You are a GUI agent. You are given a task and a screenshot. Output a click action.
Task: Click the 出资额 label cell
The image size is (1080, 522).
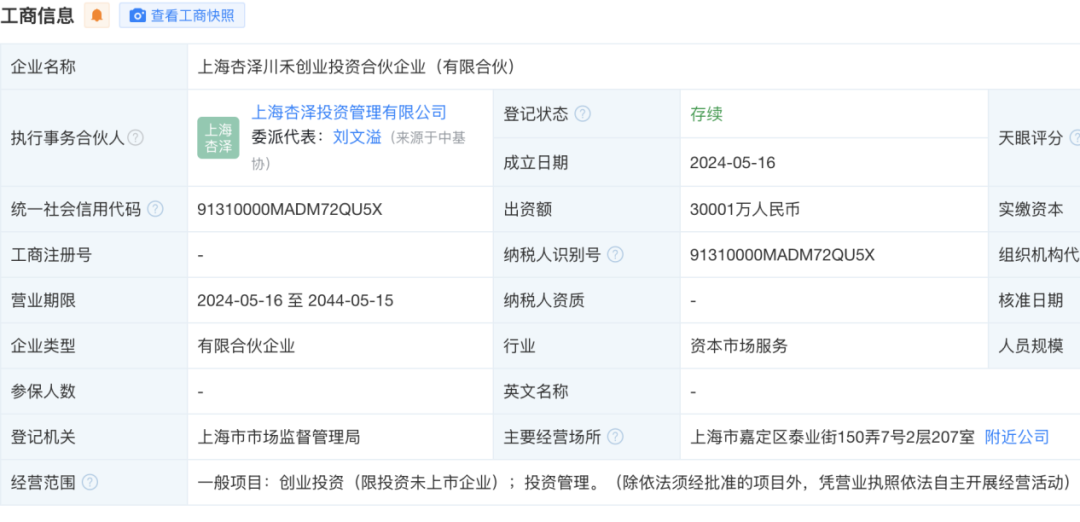[587, 209]
